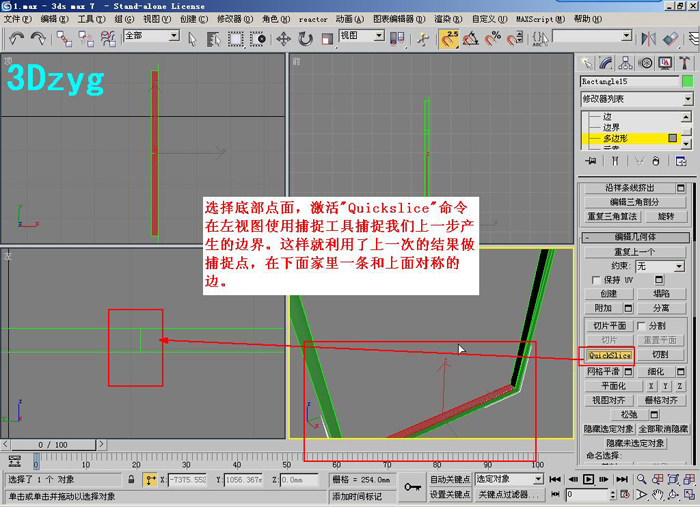Click the Zoom magnifier viewport icon
This screenshot has width=700, height=507.
tap(642, 479)
